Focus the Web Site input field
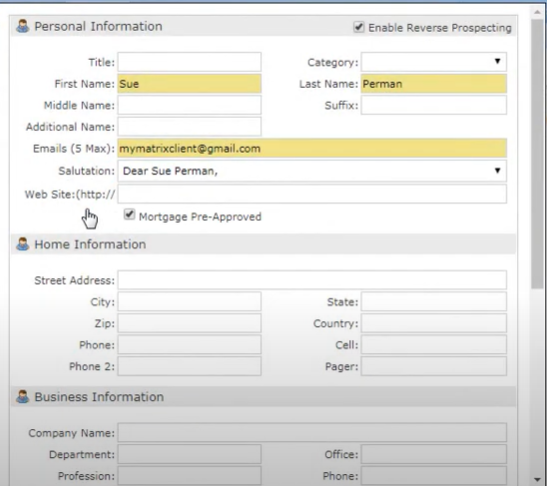 click(x=312, y=194)
